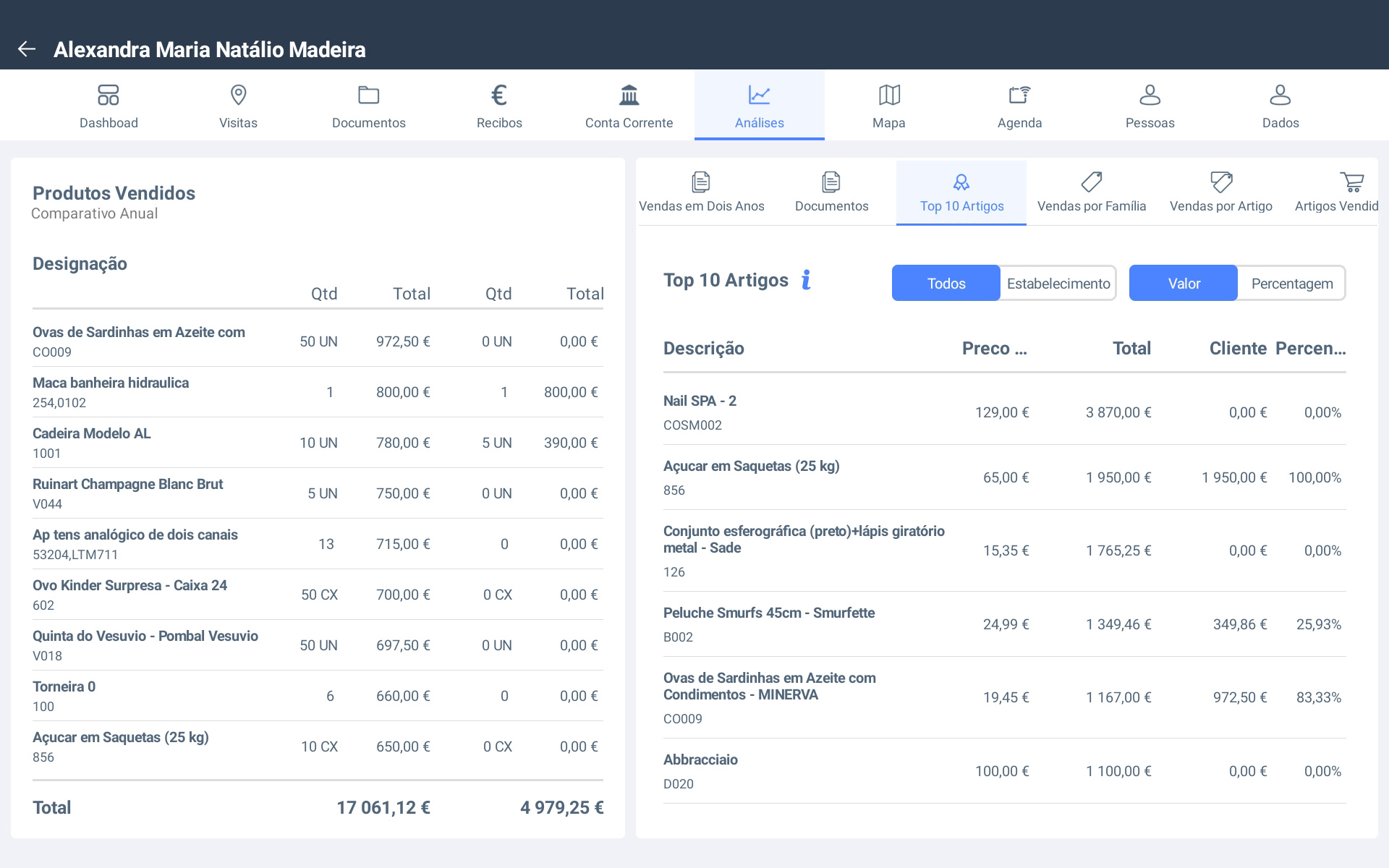Open Visitas location pin icon

pos(238,95)
